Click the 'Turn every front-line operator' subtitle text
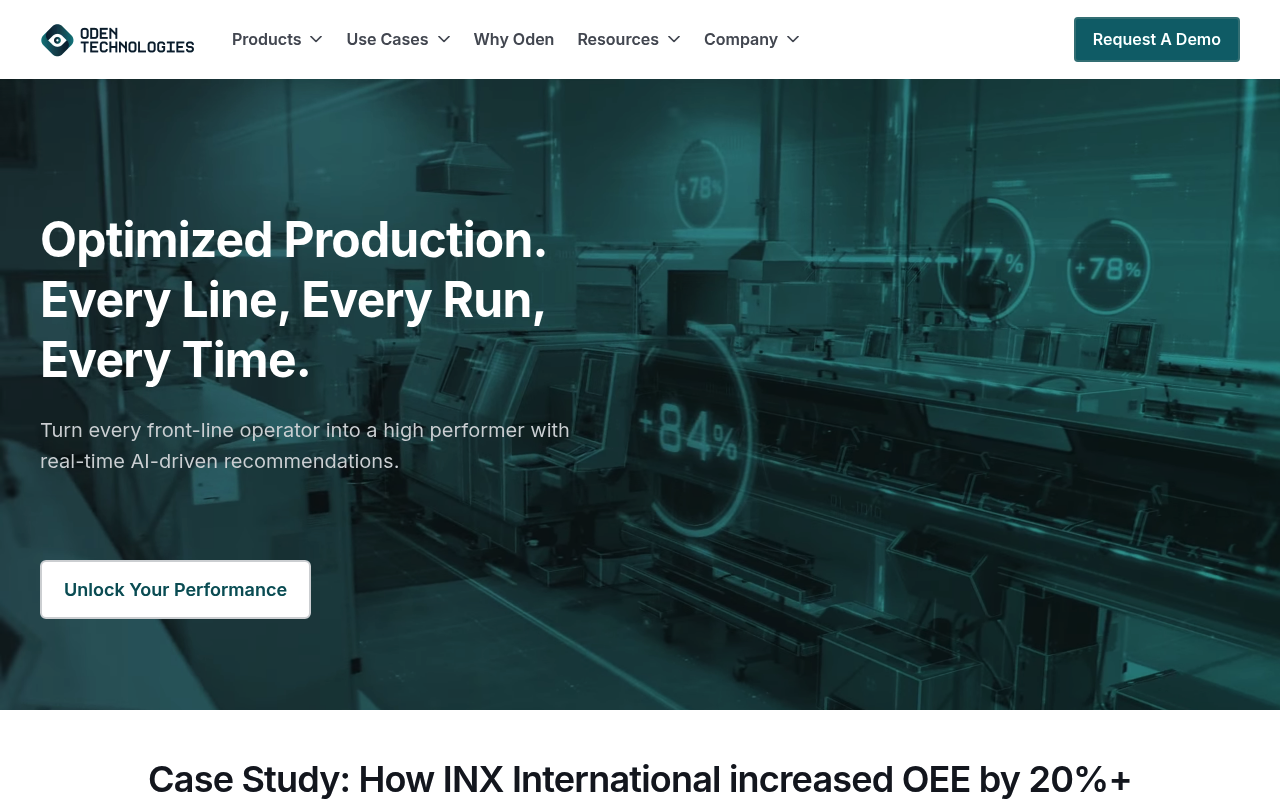Image resolution: width=1280 pixels, height=800 pixels. [x=305, y=445]
